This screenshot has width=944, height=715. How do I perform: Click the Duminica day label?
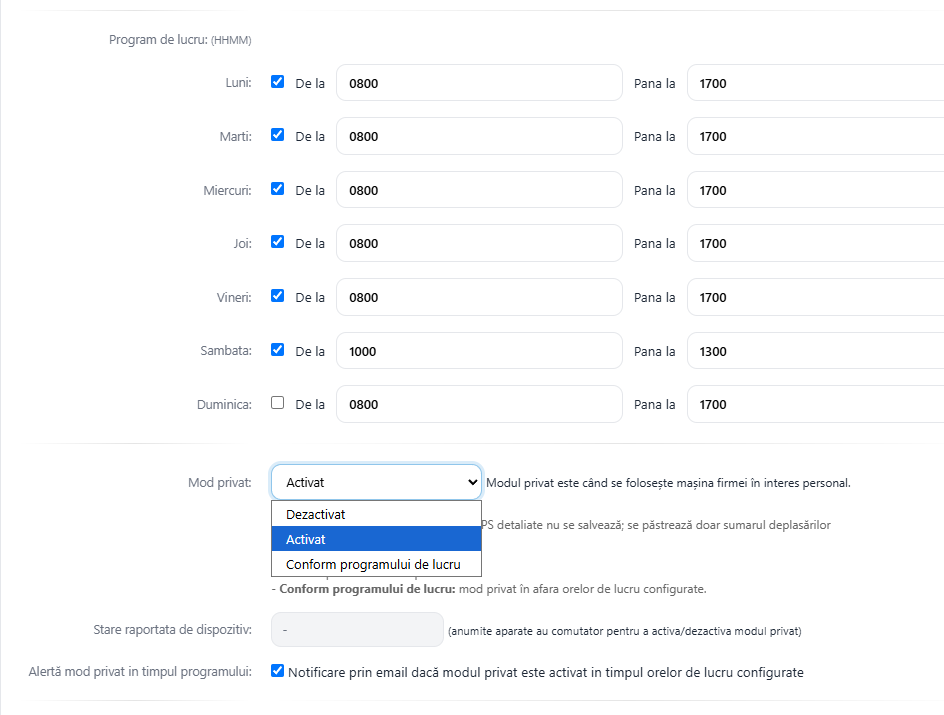pyautogui.click(x=224, y=404)
